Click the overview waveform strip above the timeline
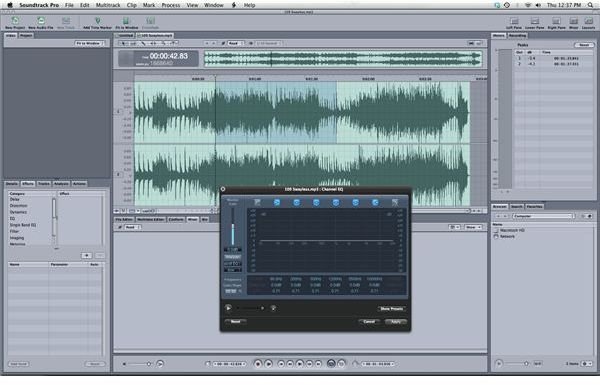This screenshot has height=385, width=600. click(343, 59)
